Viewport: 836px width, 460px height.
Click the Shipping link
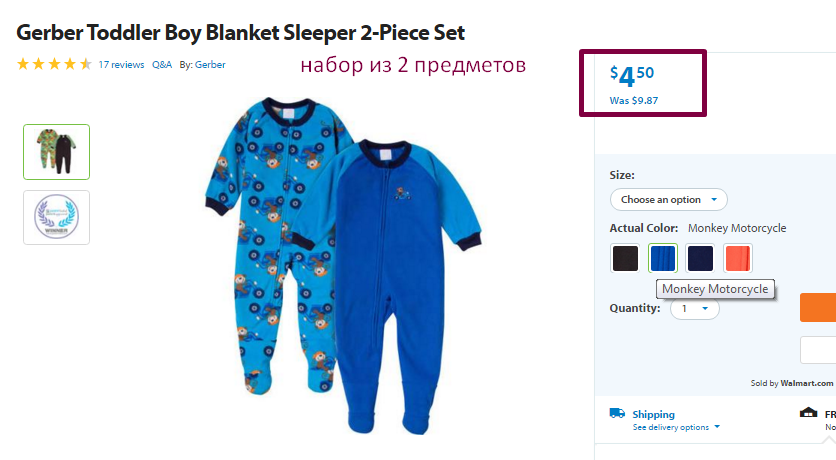pos(653,414)
